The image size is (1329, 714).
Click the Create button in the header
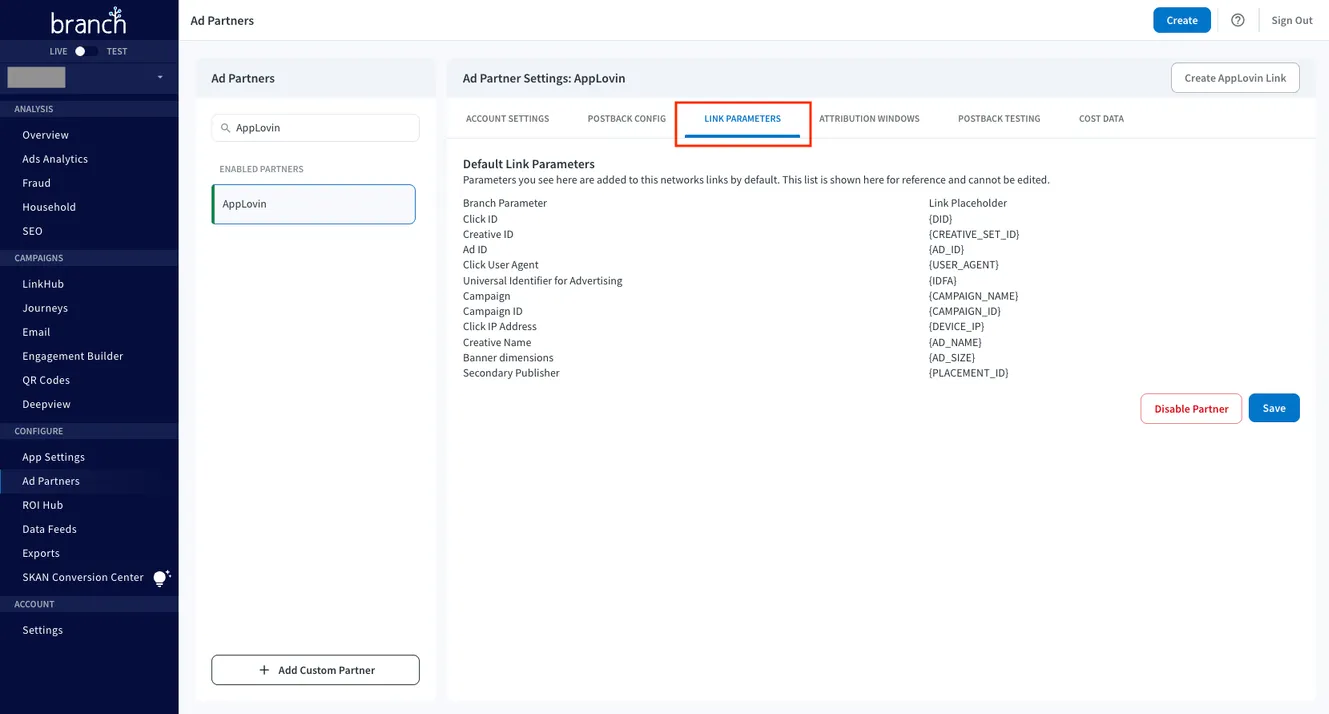(x=1181, y=19)
